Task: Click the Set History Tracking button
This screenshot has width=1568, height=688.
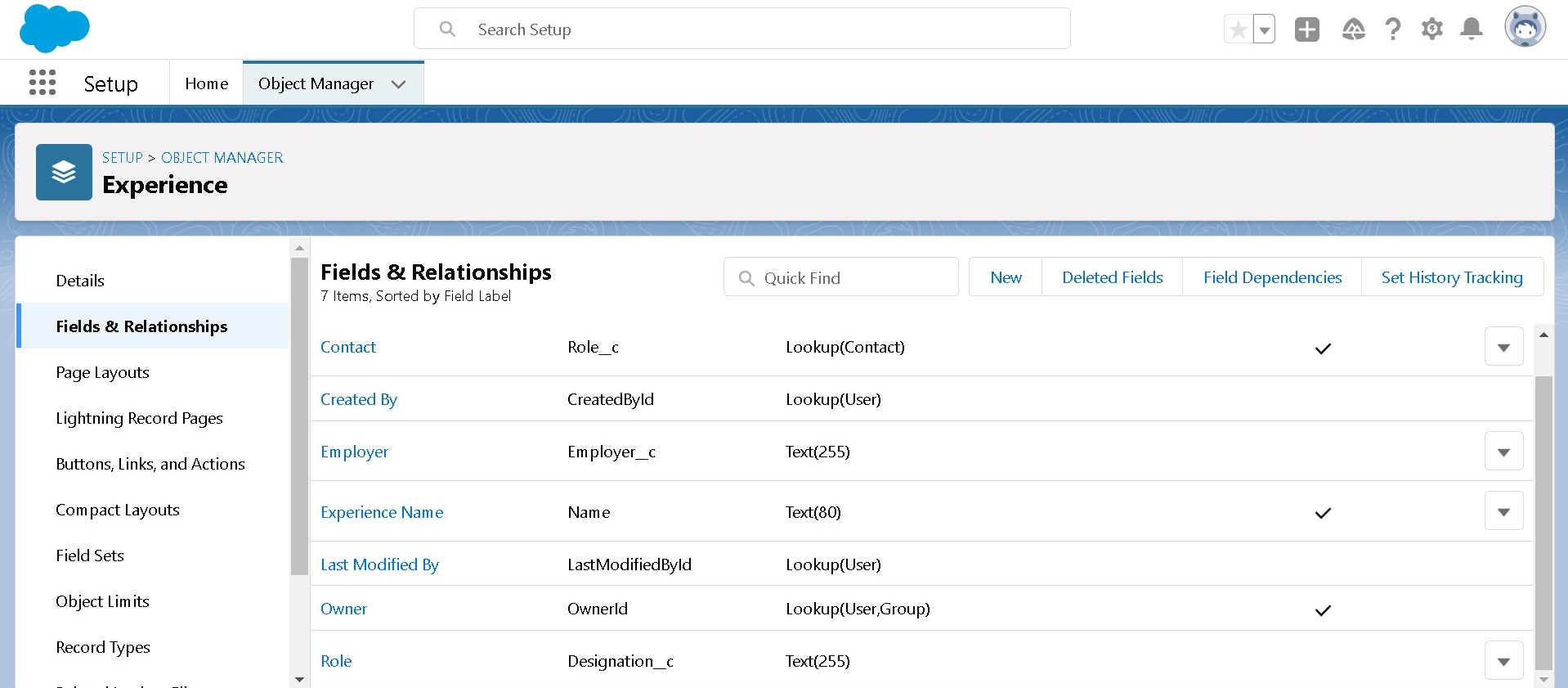Action: pyautogui.click(x=1452, y=277)
